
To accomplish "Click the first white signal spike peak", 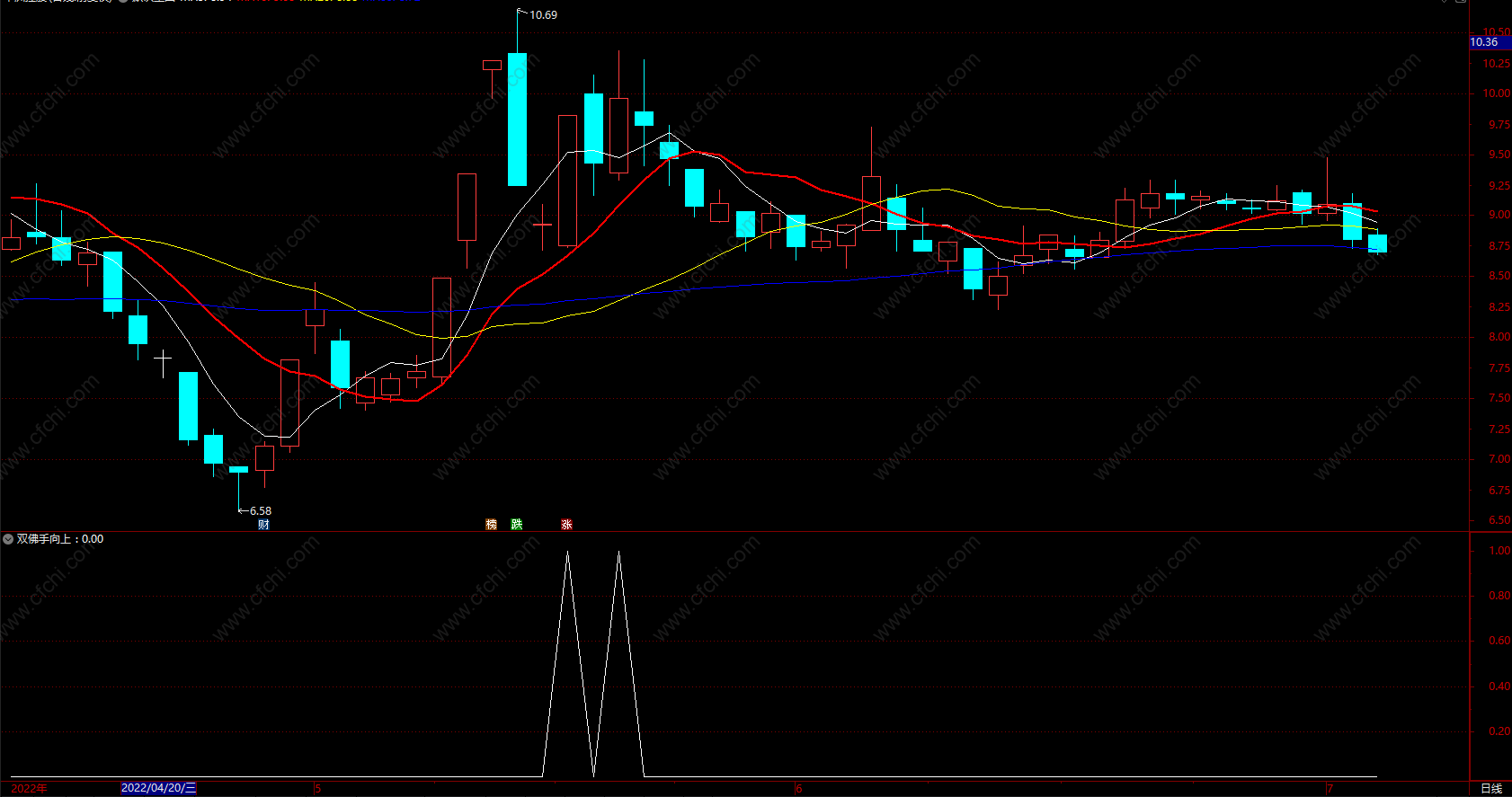I will coord(567,552).
